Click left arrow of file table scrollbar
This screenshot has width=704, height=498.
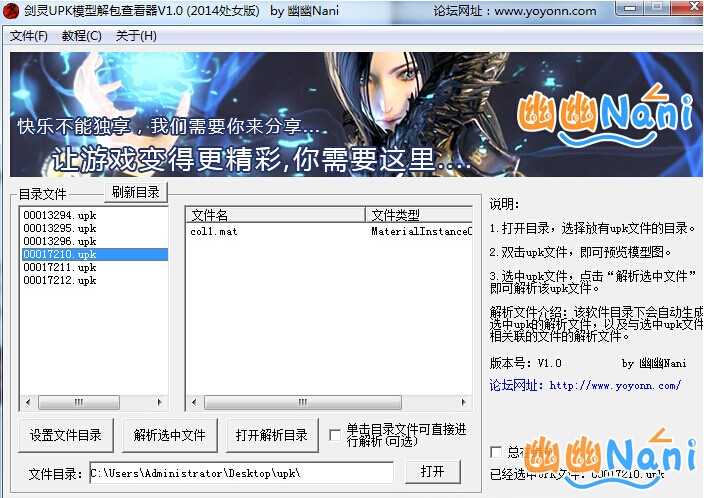click(x=194, y=402)
